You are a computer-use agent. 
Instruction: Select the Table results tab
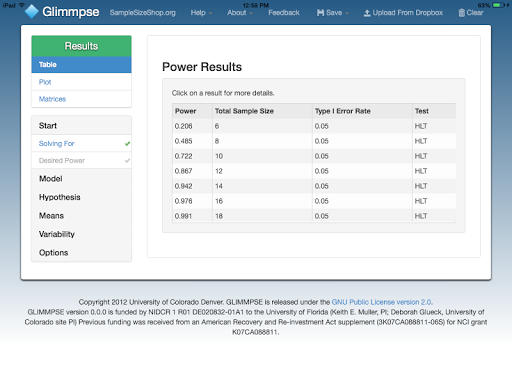(81, 65)
